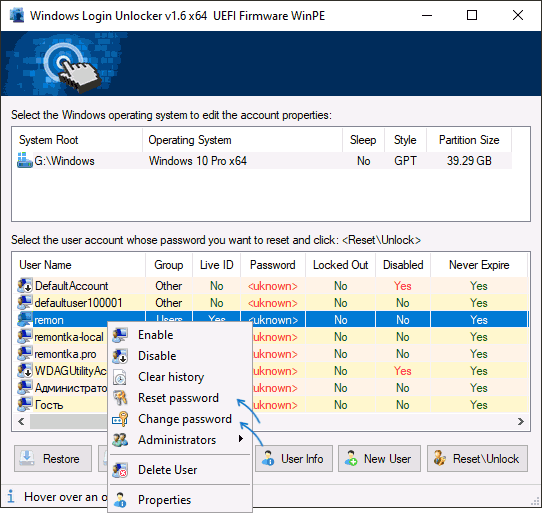Click the Clear history clock icon
The width and height of the screenshot is (542, 513).
click(x=120, y=377)
